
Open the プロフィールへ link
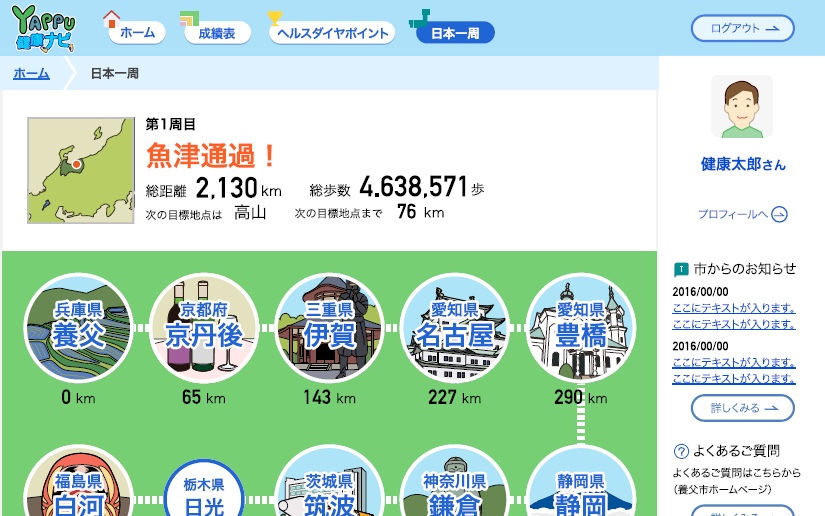point(742,214)
